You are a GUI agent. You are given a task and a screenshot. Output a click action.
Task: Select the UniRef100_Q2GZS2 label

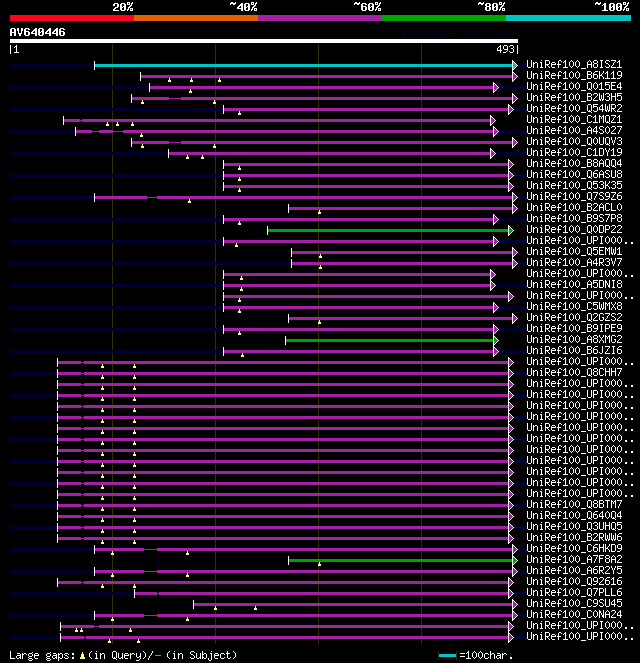pyautogui.click(x=574, y=317)
